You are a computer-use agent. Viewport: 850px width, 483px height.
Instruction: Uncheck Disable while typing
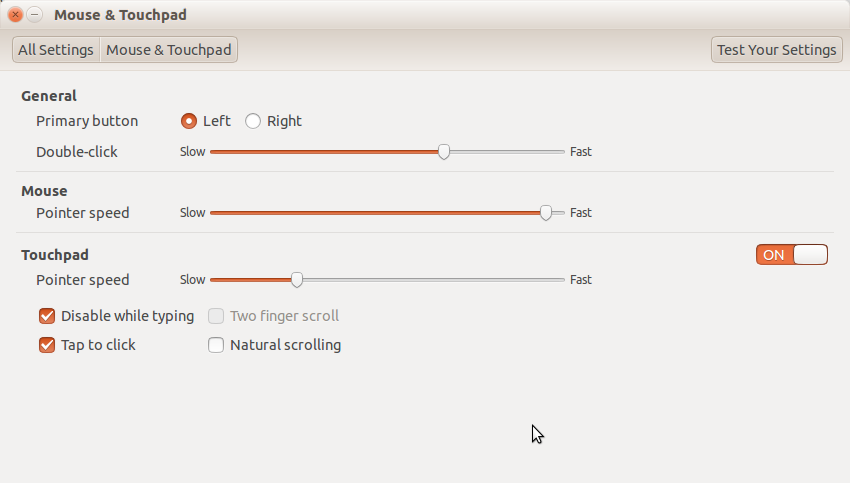pyautogui.click(x=47, y=316)
